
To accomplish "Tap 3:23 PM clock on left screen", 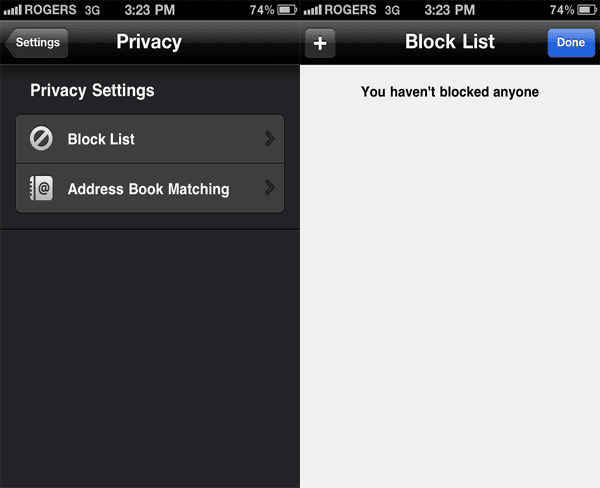I will [x=150, y=10].
